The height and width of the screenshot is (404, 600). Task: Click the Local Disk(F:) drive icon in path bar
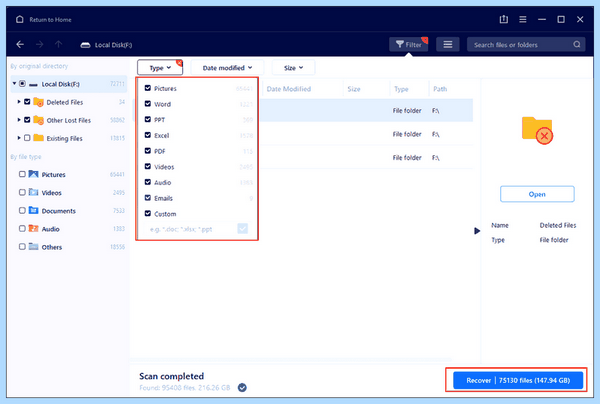click(x=85, y=45)
